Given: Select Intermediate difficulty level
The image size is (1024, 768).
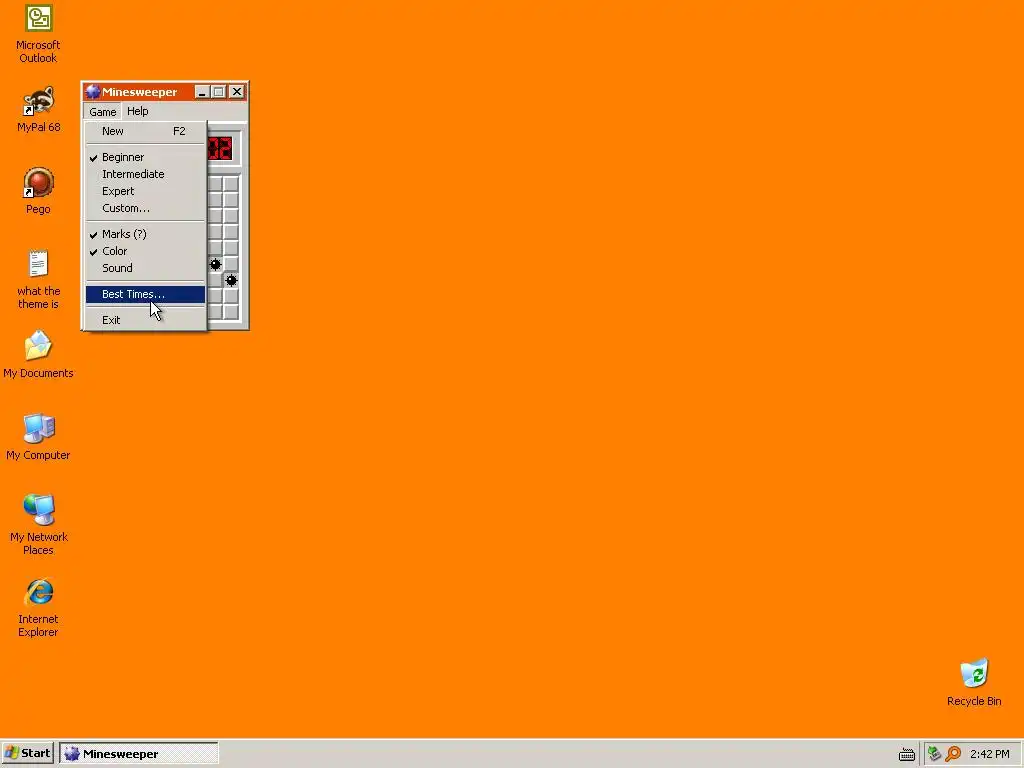Looking at the screenshot, I should coord(145,174).
